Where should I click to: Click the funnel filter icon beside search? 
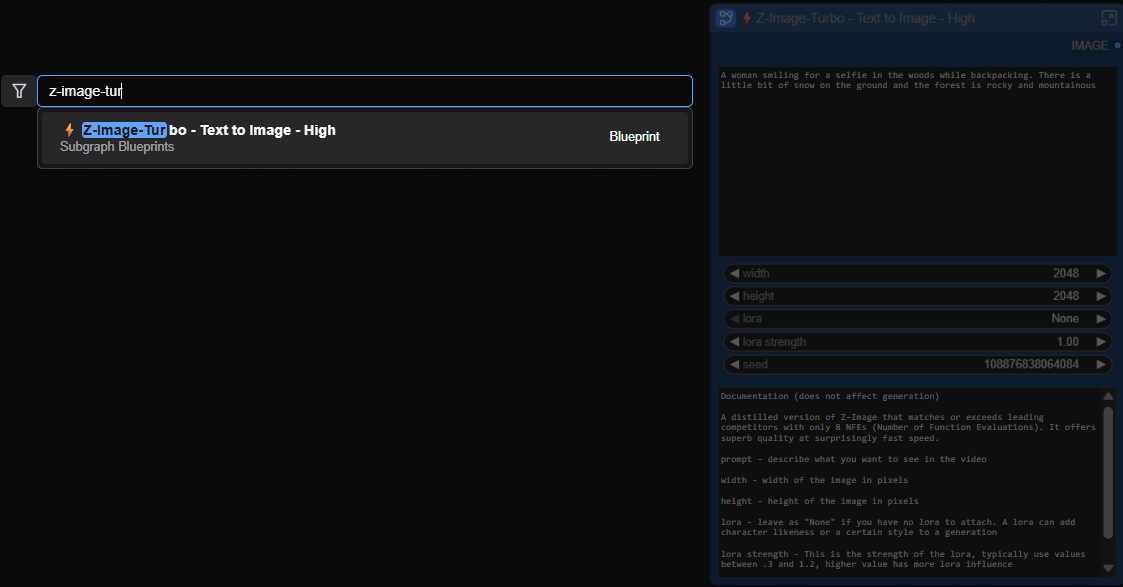click(x=19, y=91)
